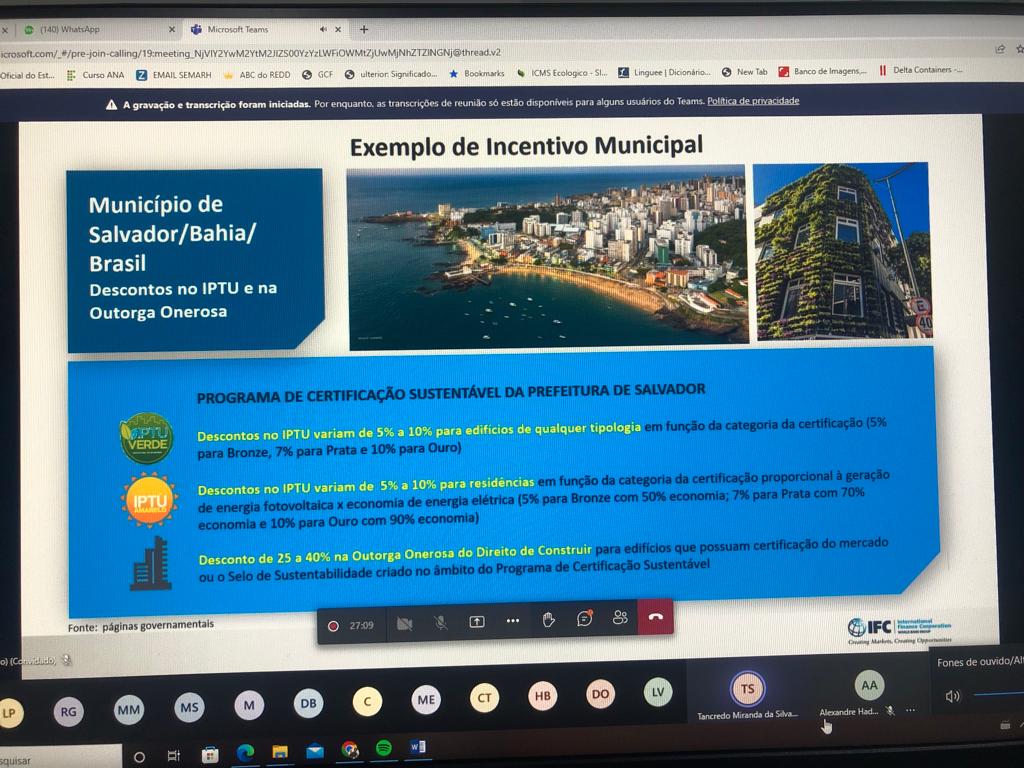Open the meeting chat bubble
Viewport: 1024px width, 768px height.
(x=583, y=622)
